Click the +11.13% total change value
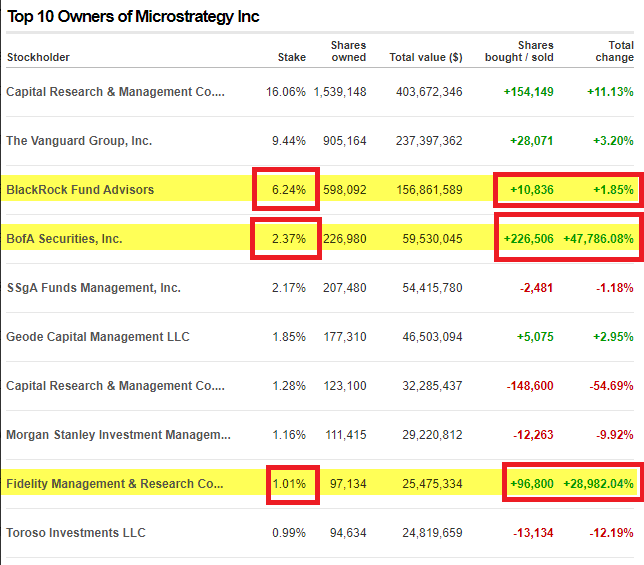 tap(610, 92)
